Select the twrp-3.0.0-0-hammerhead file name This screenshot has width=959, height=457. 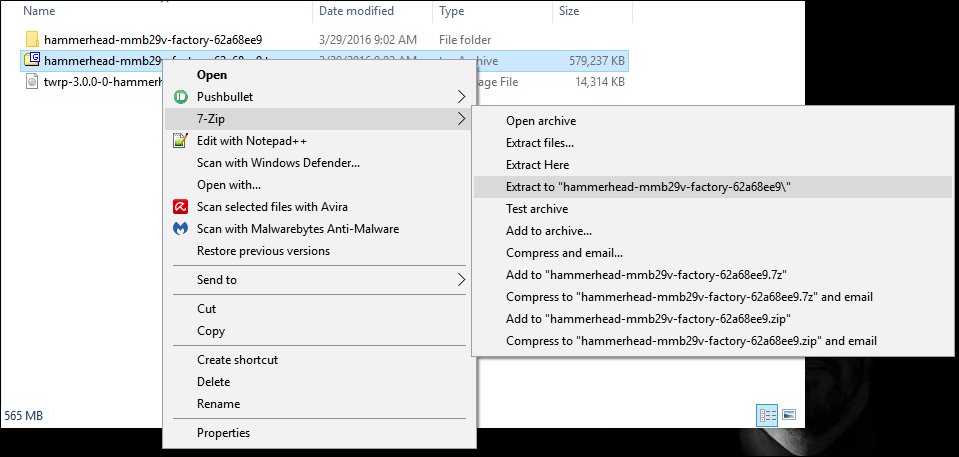pyautogui.click(x=102, y=81)
